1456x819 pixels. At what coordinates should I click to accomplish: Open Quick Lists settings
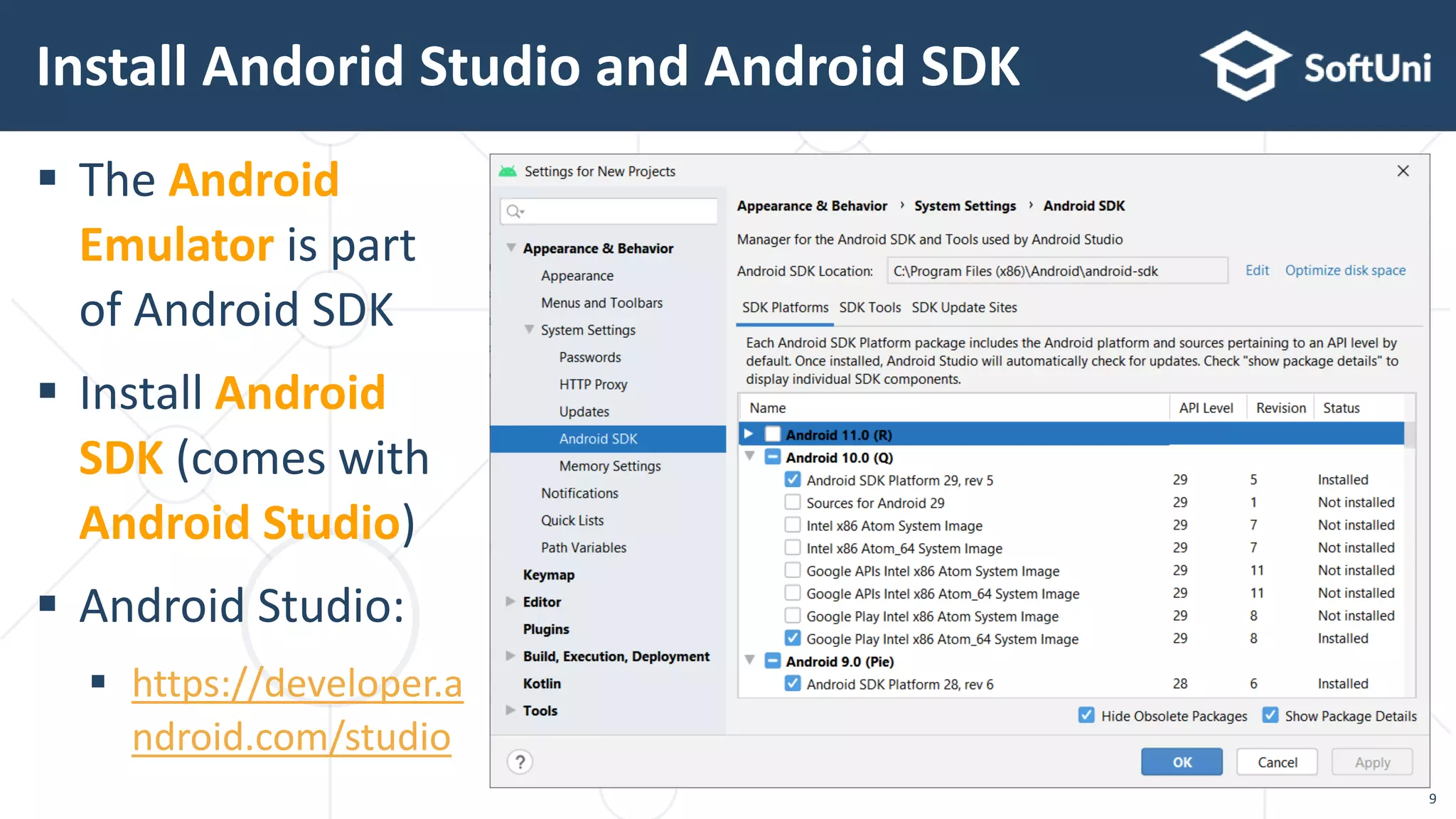(572, 520)
